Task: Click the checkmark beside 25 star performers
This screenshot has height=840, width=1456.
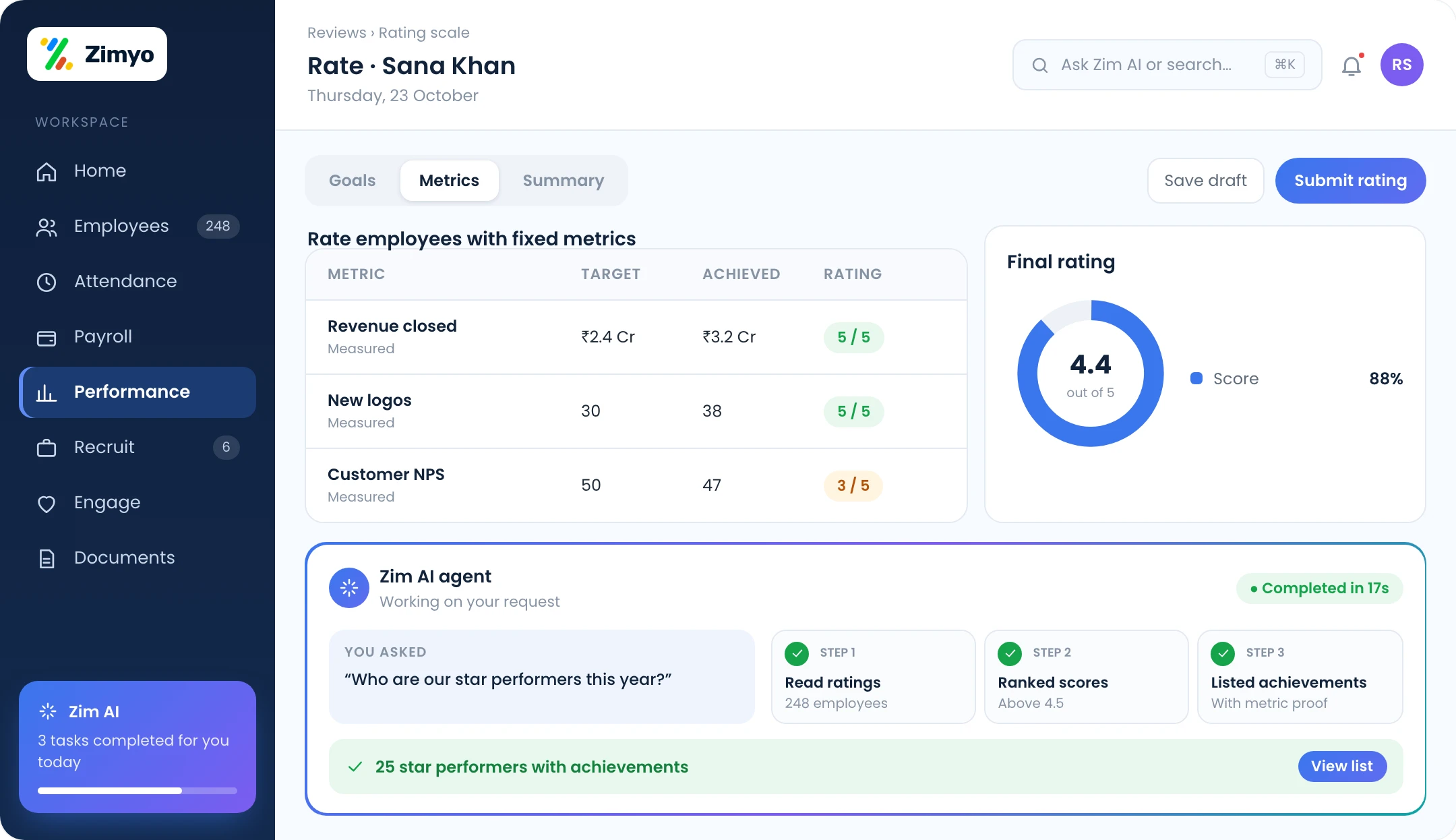Action: [x=355, y=767]
